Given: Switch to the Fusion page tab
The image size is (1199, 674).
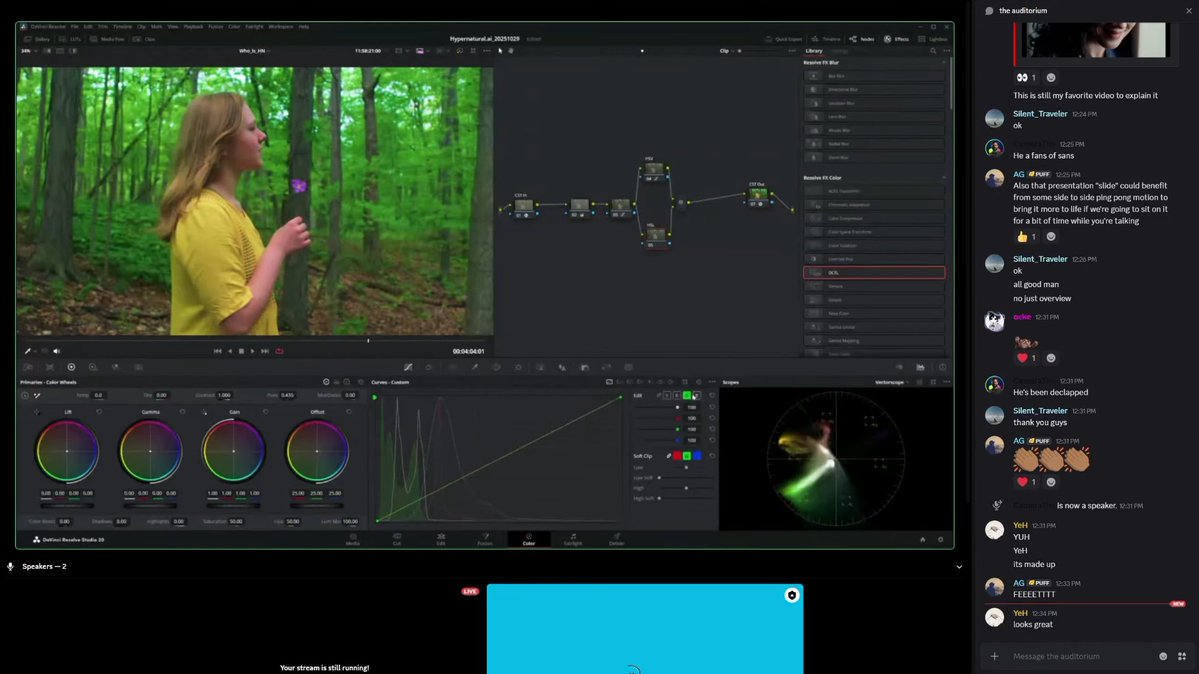Looking at the screenshot, I should [485, 539].
